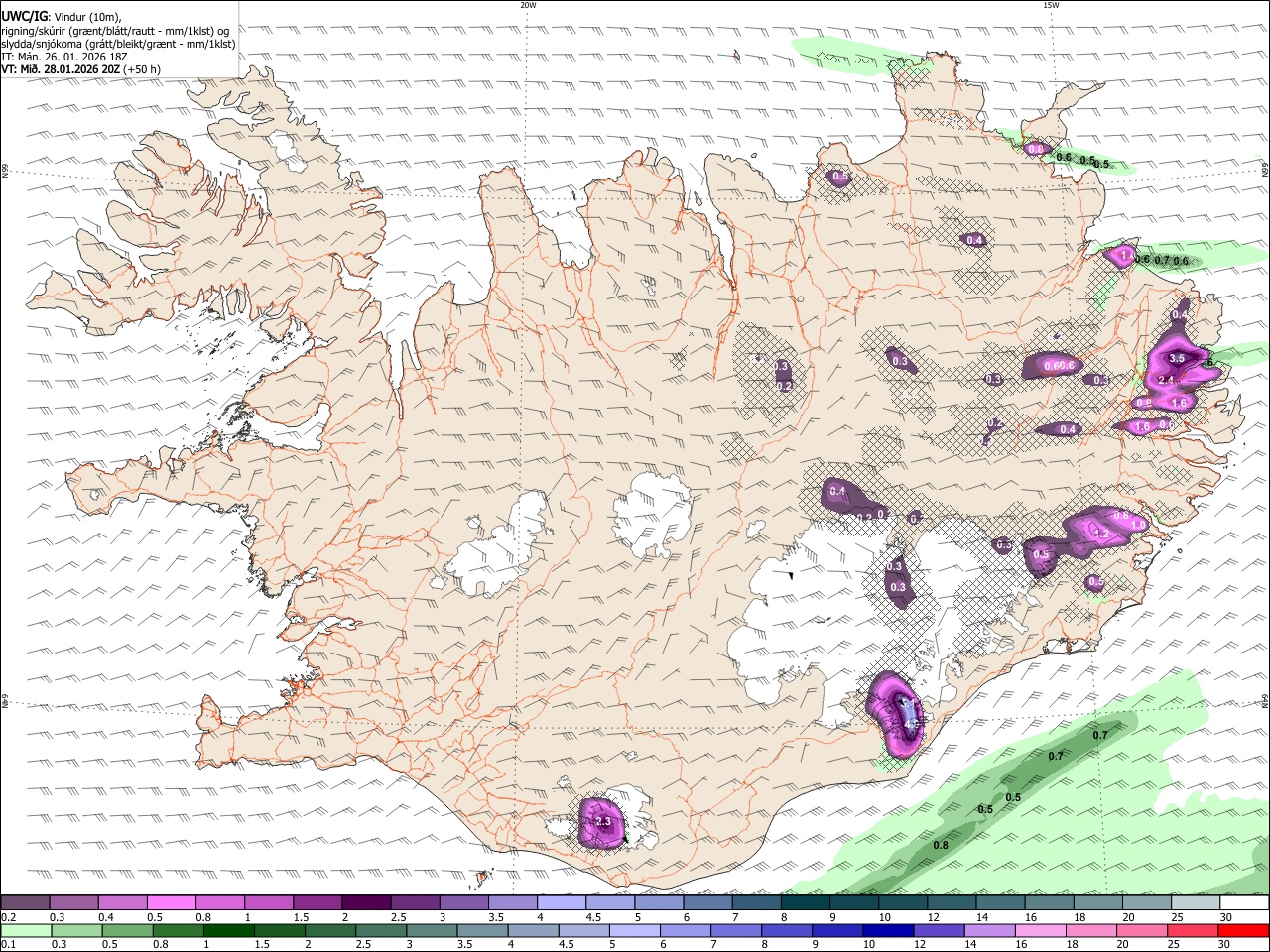Click the '0.8' value in the offshore rain band

click(x=942, y=846)
